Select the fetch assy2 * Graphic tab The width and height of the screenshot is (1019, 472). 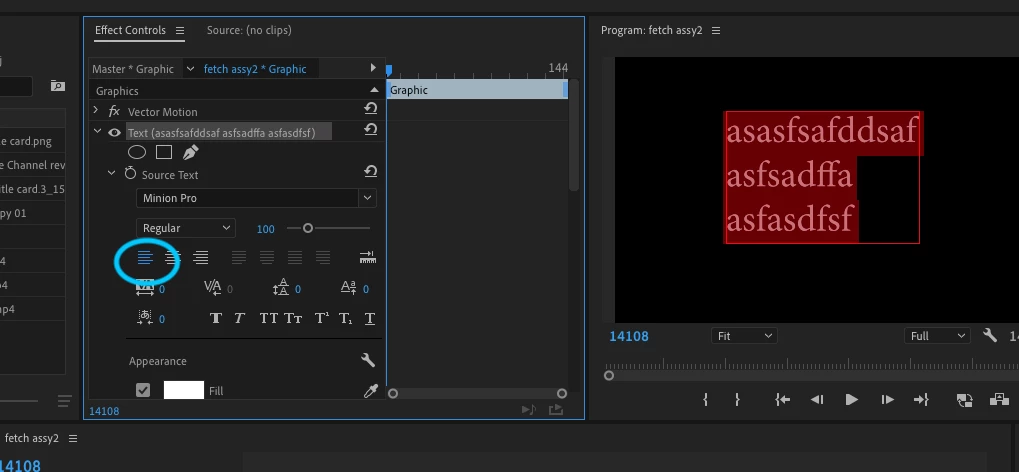coord(255,68)
